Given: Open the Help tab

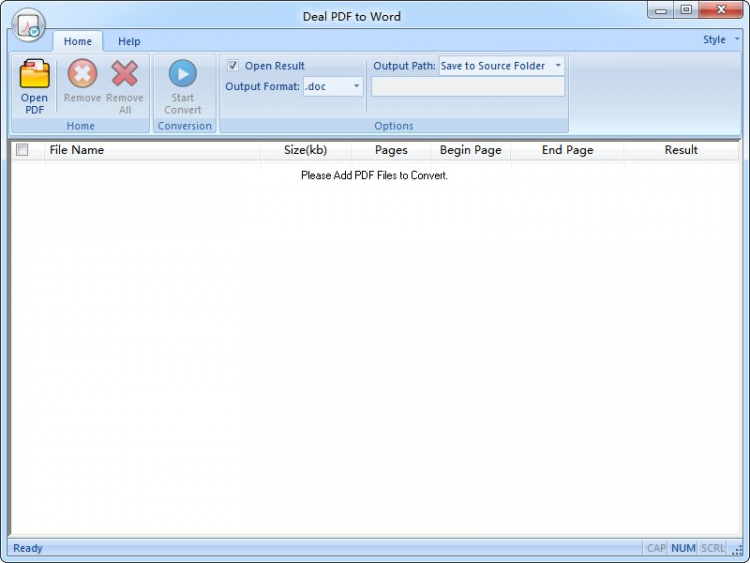Looking at the screenshot, I should (x=129, y=42).
